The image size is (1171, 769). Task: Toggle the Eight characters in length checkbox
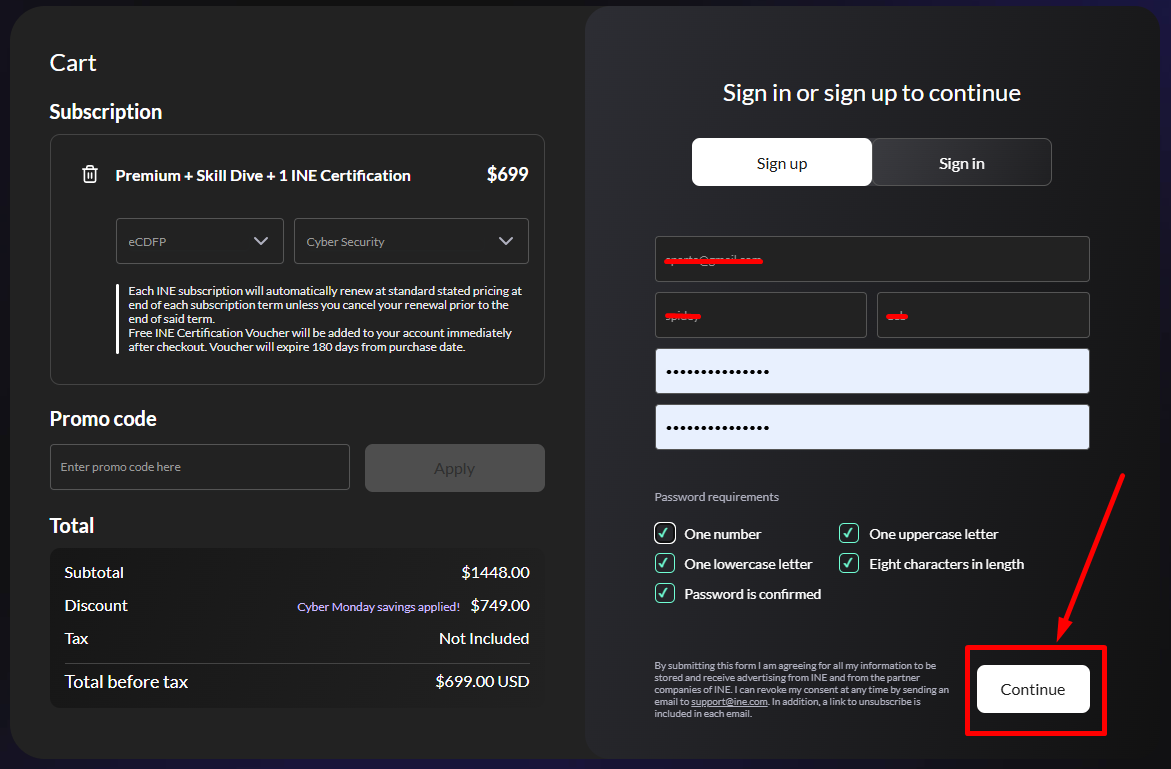tap(849, 563)
